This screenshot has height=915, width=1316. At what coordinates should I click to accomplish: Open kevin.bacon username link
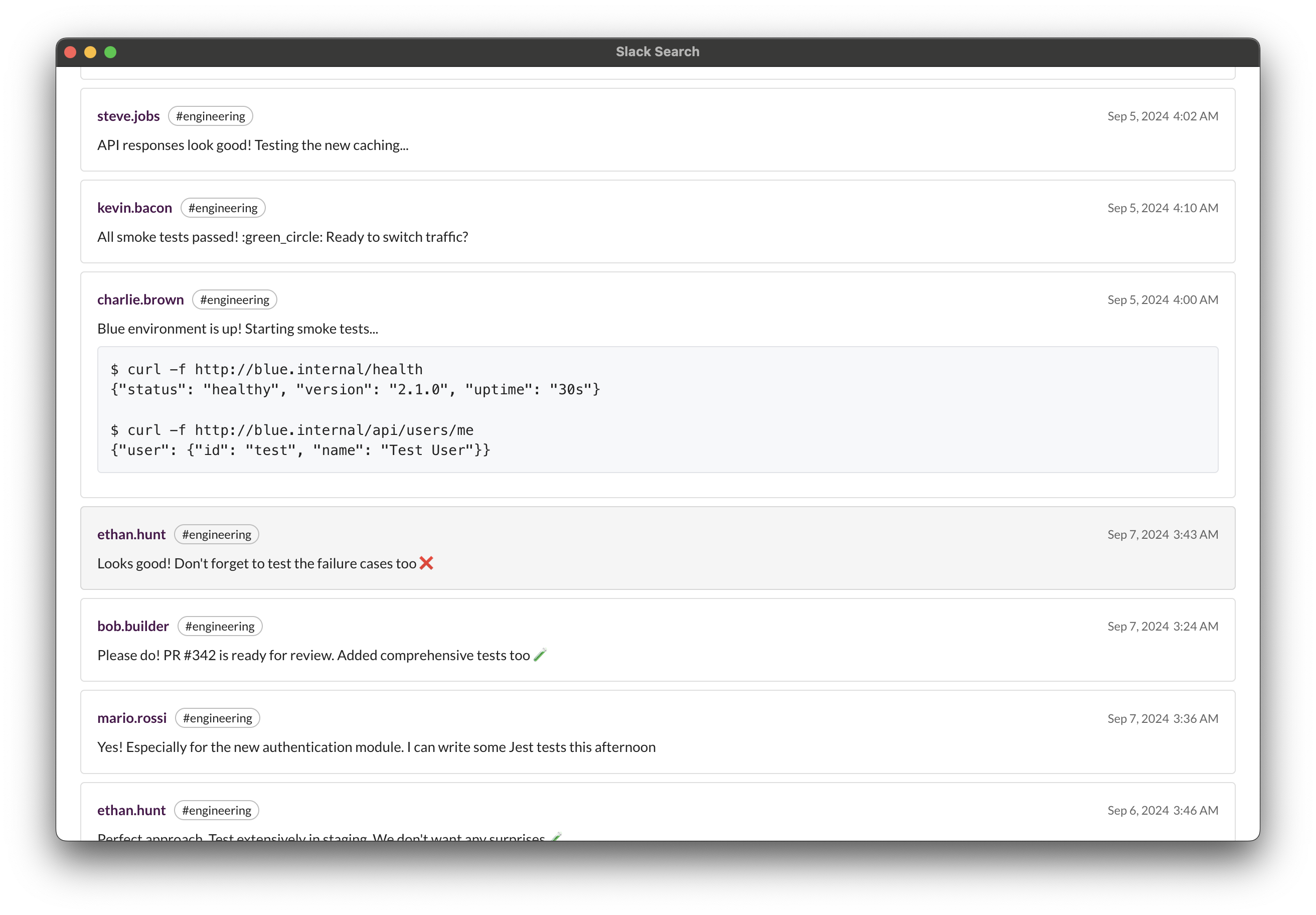click(135, 208)
